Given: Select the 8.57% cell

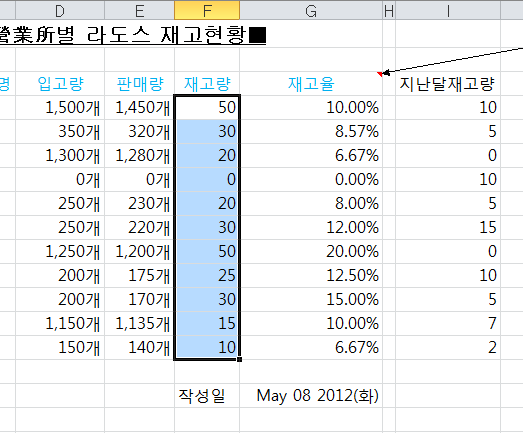Looking at the screenshot, I should click(x=311, y=131).
